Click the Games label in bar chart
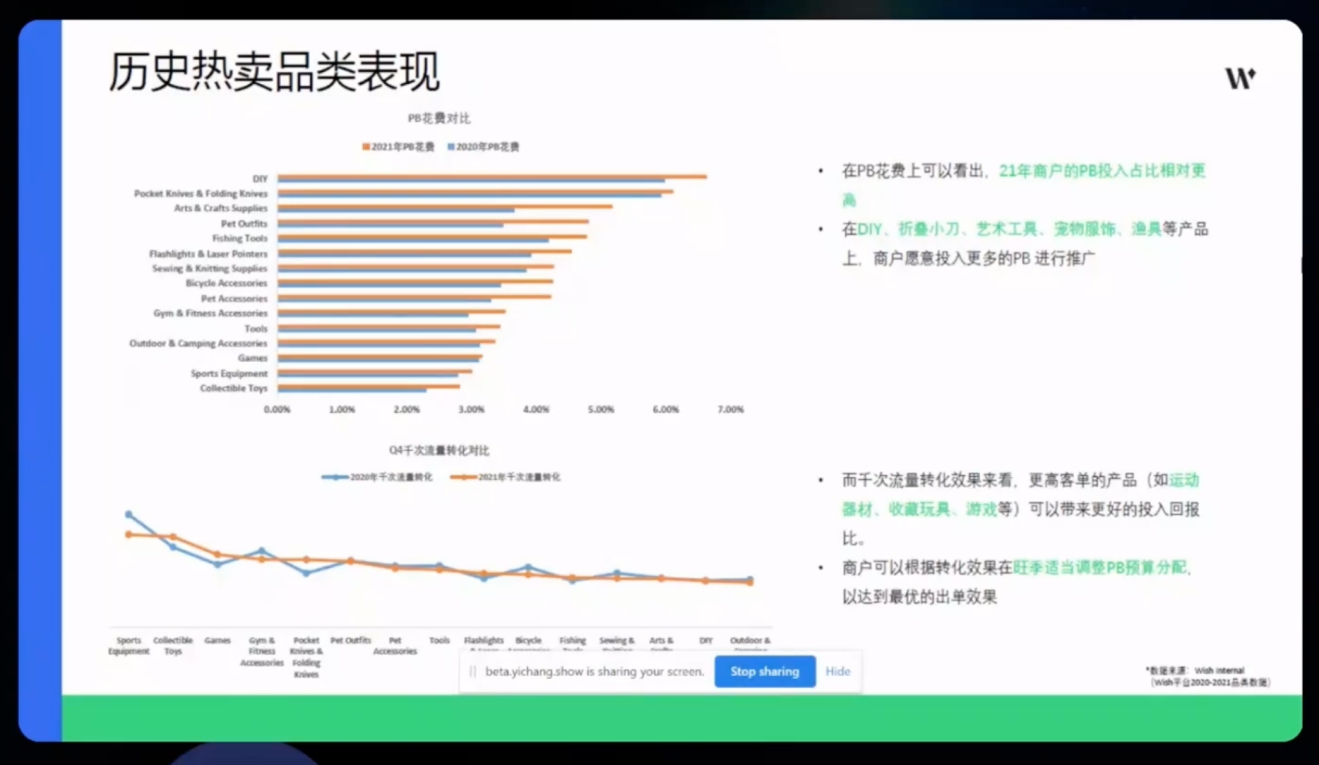Image resolution: width=1319 pixels, height=765 pixels. (253, 358)
